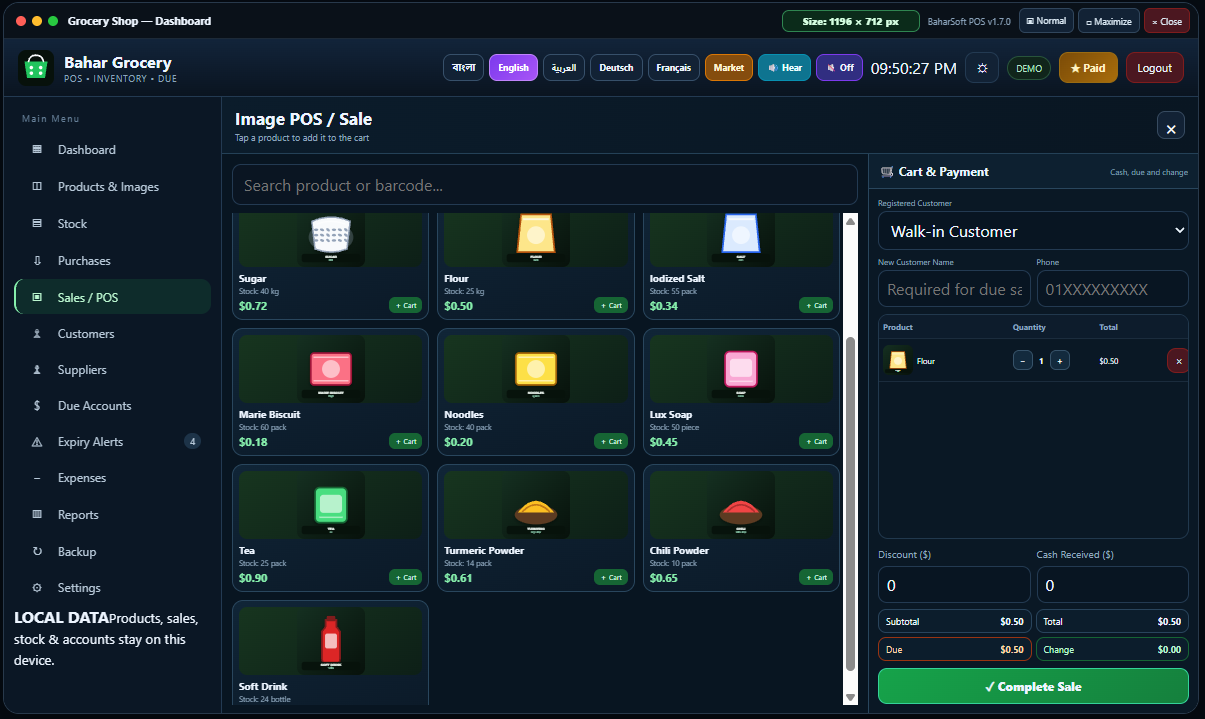Add Tea to cart
This screenshot has height=719, width=1205.
[x=406, y=577]
